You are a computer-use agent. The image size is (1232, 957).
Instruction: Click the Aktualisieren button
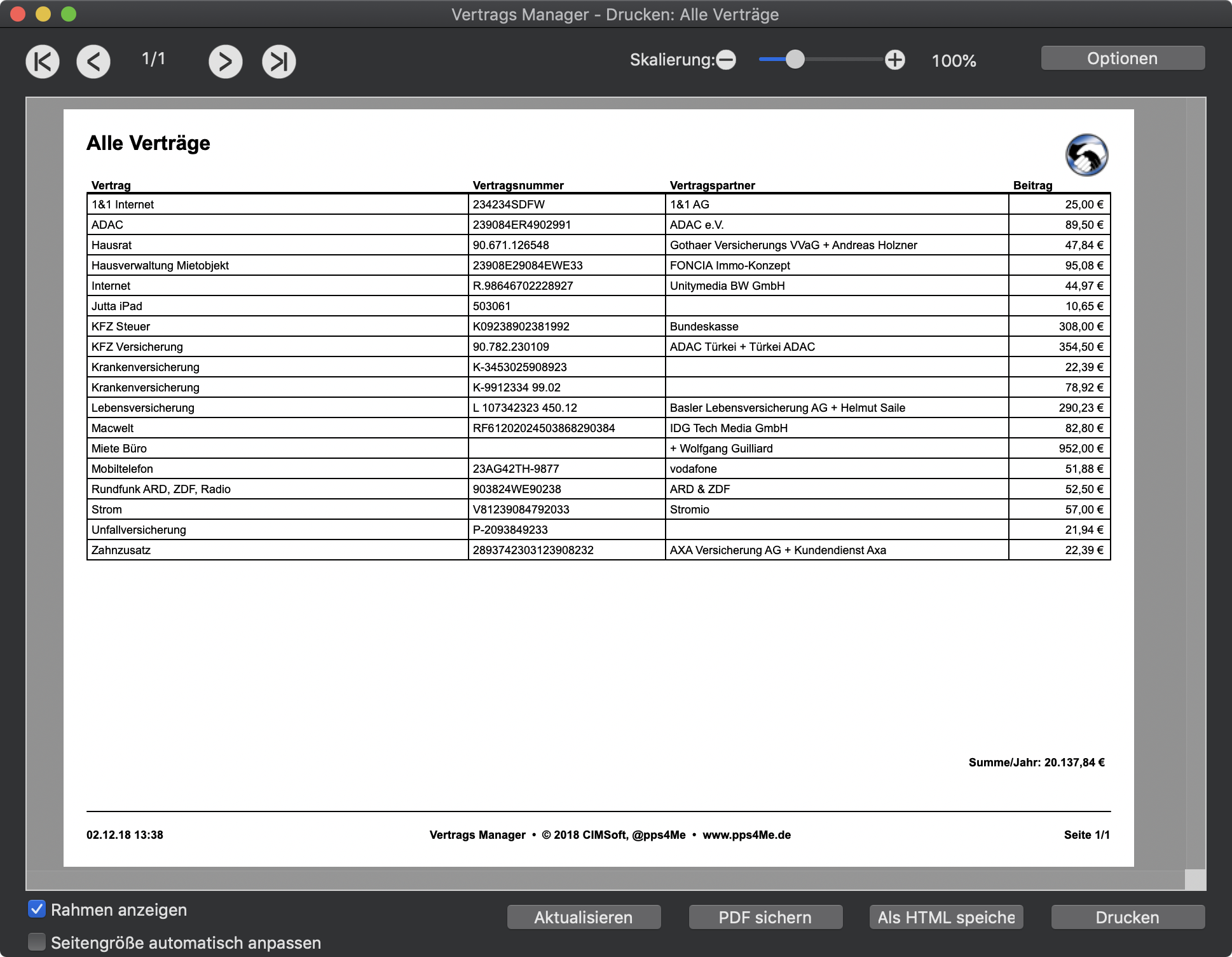pyautogui.click(x=584, y=917)
